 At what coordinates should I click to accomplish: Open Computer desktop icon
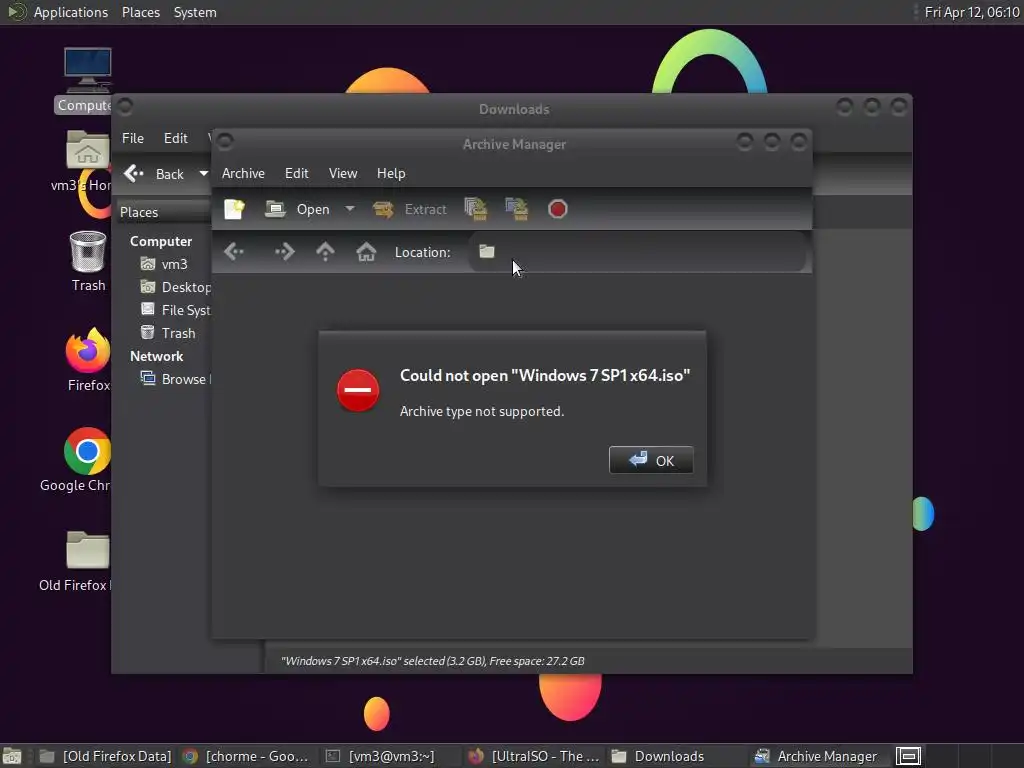84,80
